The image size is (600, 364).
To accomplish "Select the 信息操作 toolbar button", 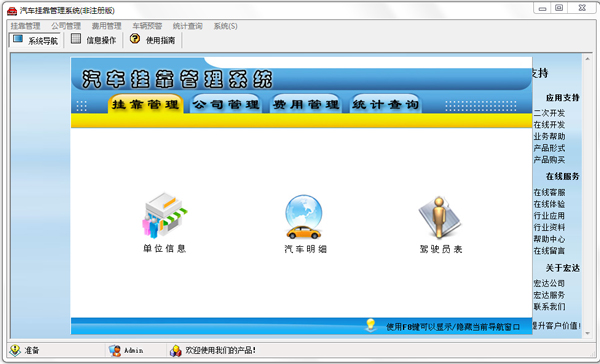I will 94,40.
